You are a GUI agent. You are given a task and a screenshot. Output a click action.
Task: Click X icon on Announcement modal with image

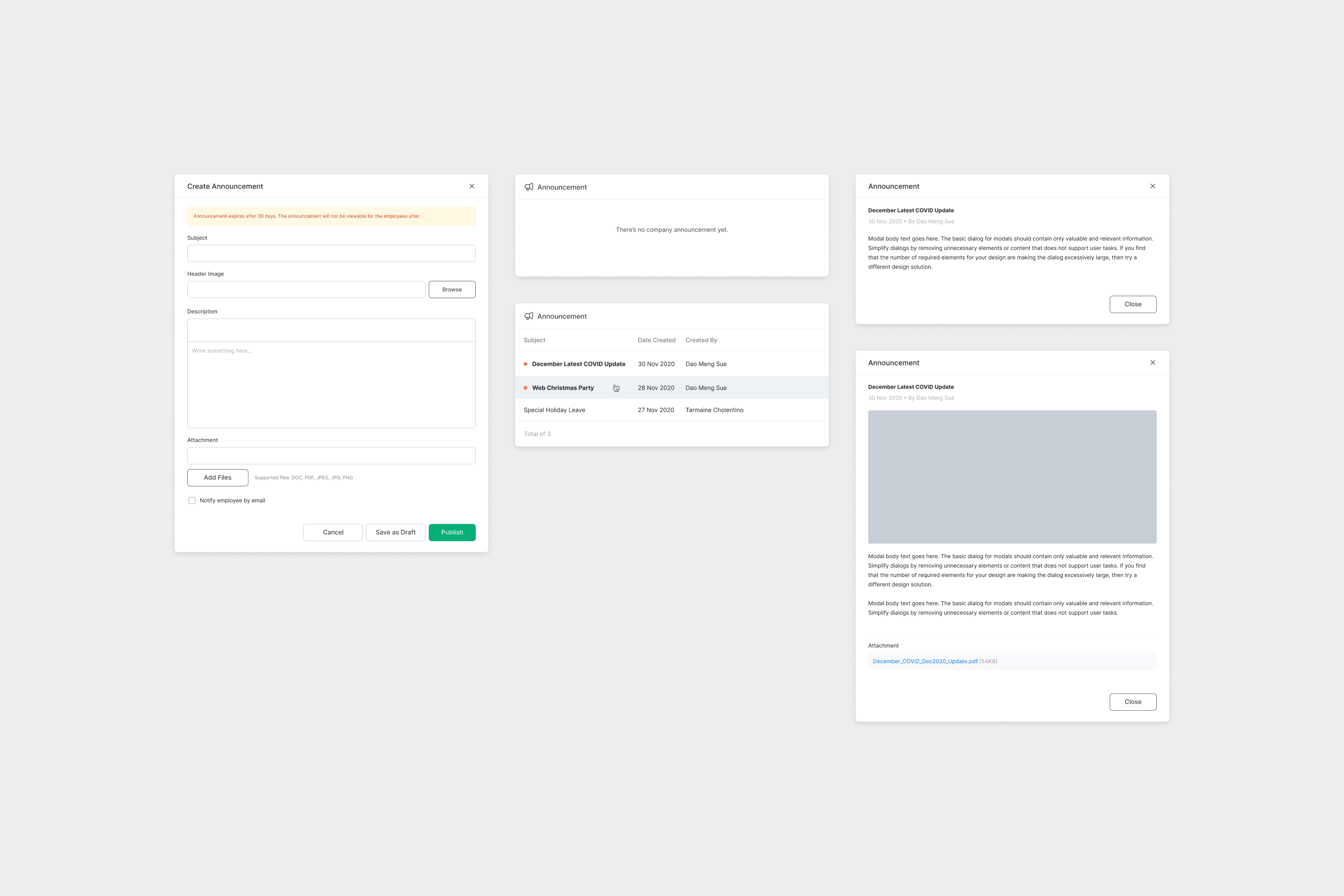pos(1153,363)
